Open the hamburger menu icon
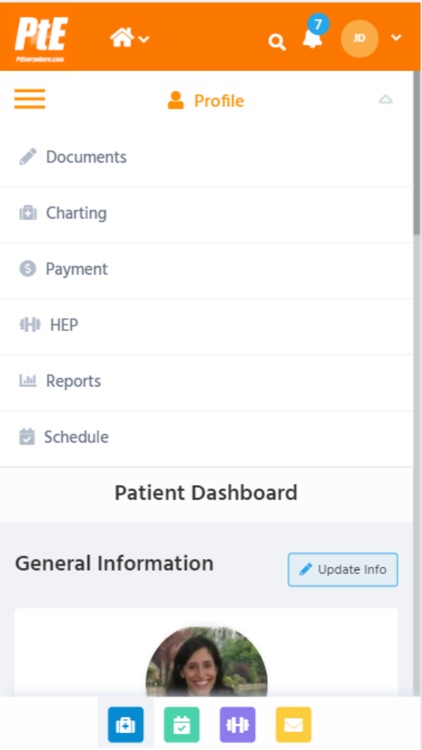The image size is (422, 750). pyautogui.click(x=30, y=99)
